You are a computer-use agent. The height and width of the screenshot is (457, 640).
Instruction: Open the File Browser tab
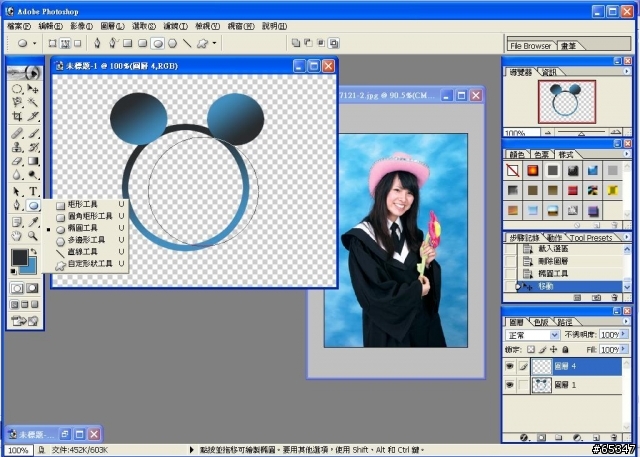pos(530,46)
